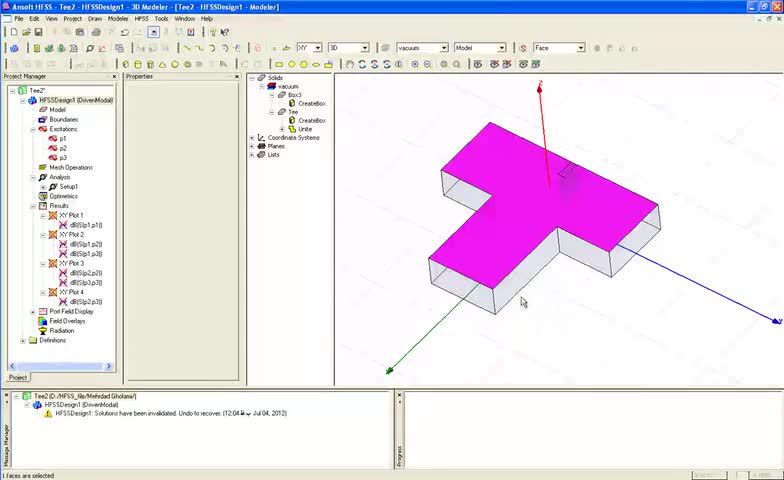This screenshot has width=784, height=480.
Task: Click the Save diskette icon
Action: pyautogui.click(x=38, y=32)
